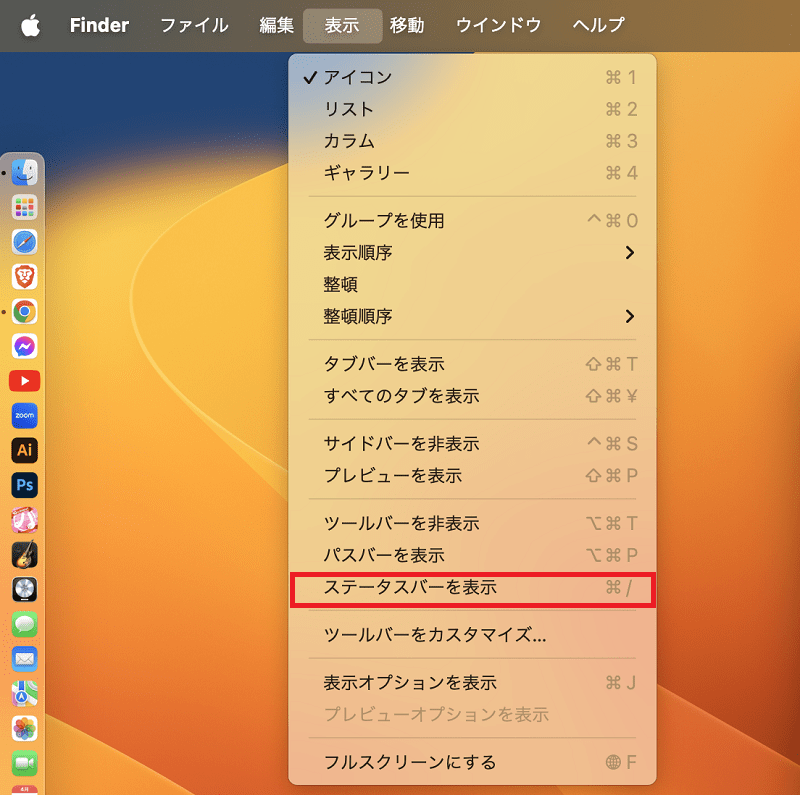Viewport: 800px width, 795px height.
Task: Open Finder from the Dock
Action: [24, 172]
